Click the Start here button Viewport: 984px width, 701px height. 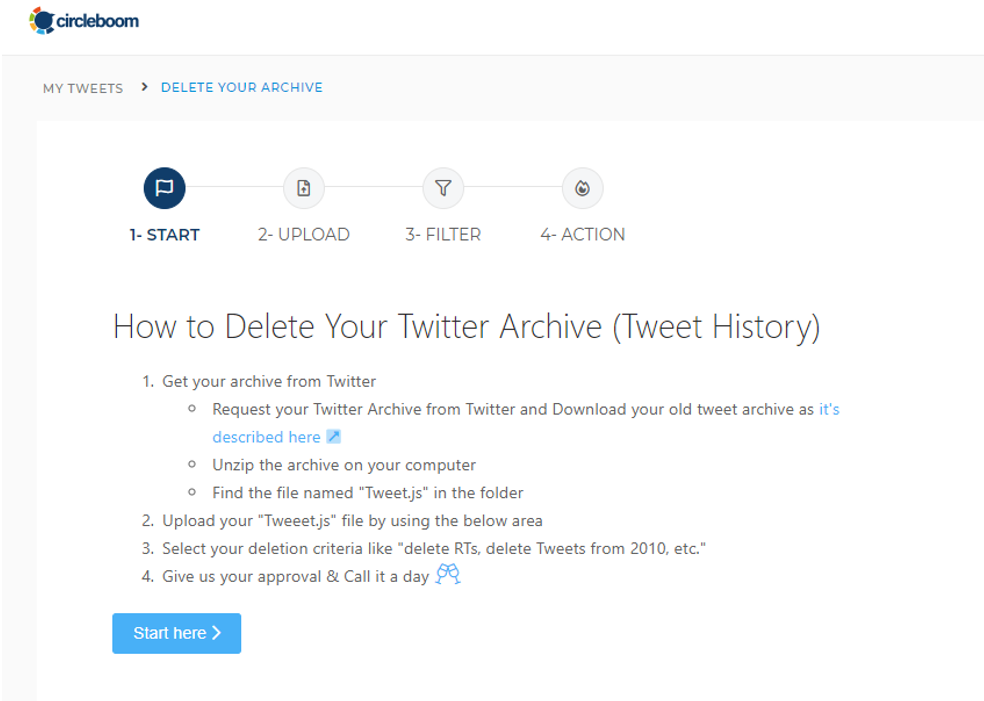176,633
